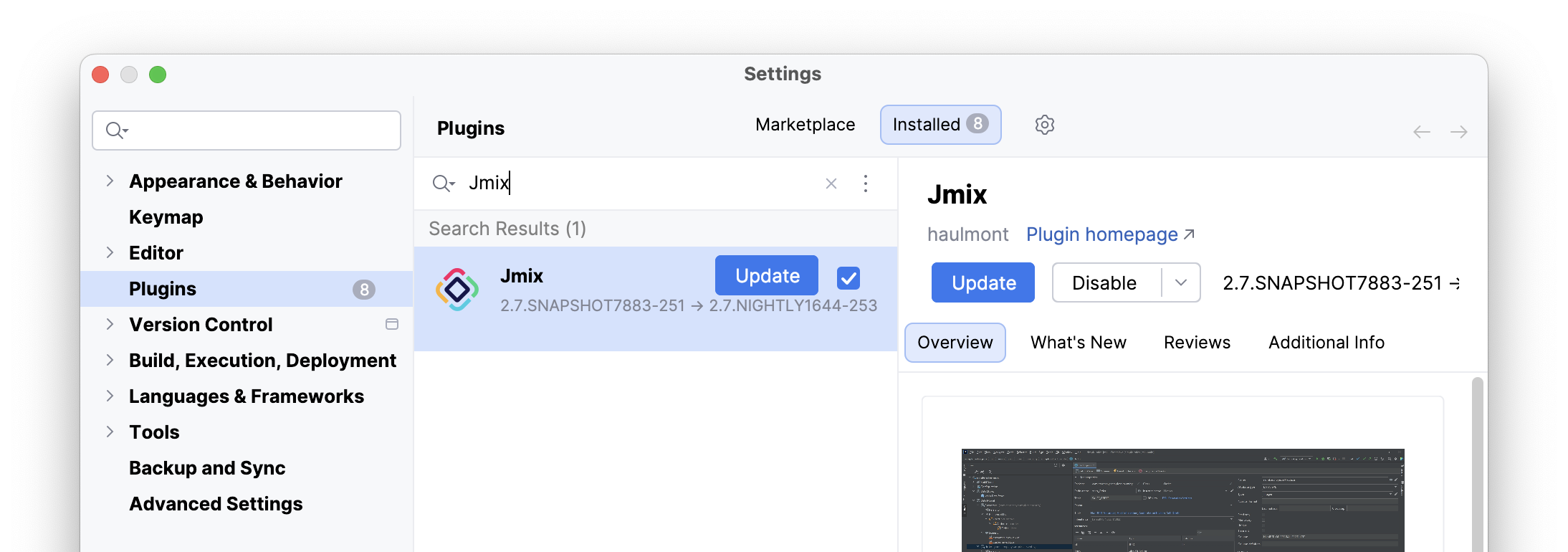Open the What's New tab
The image size is (1568, 552).
click(x=1079, y=343)
